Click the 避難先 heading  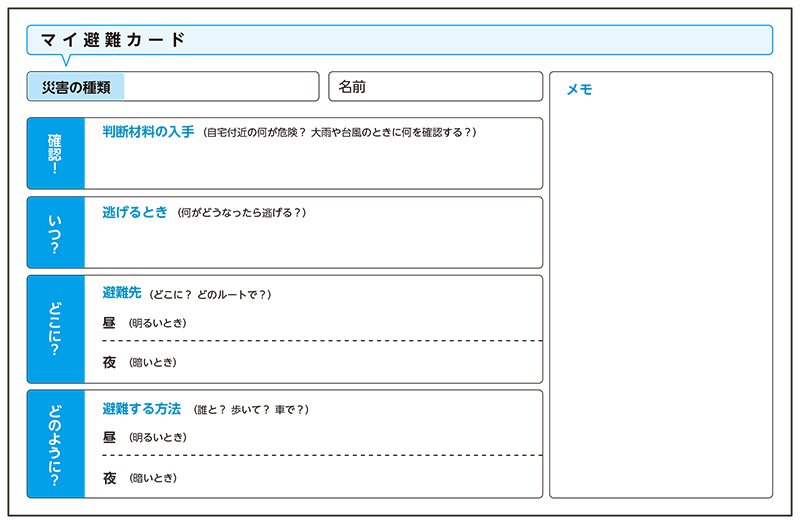[x=121, y=293]
